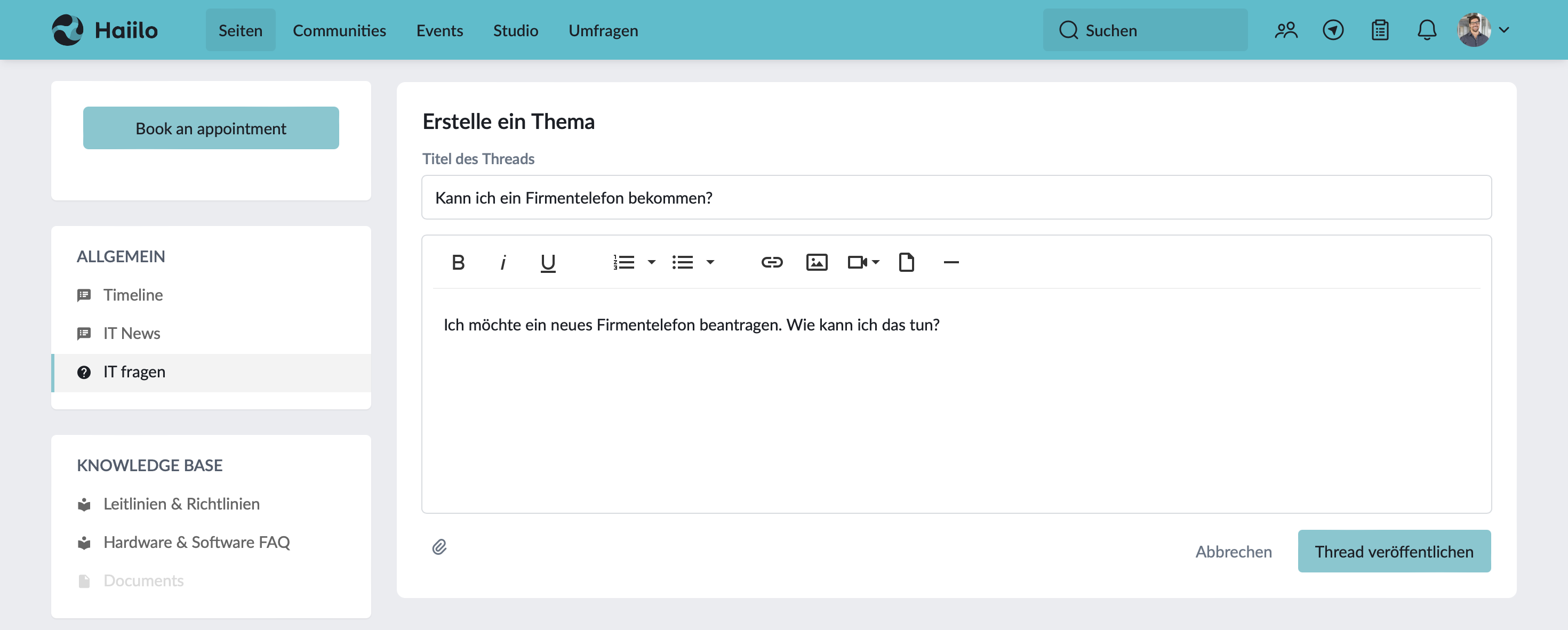This screenshot has height=630, width=1568.
Task: Toggle italic formatting
Action: tap(503, 262)
